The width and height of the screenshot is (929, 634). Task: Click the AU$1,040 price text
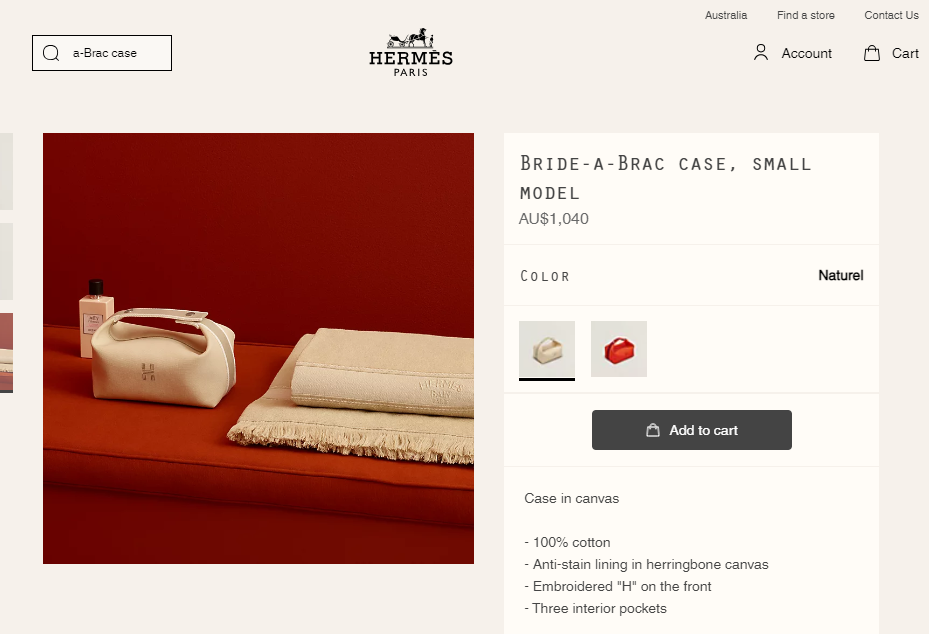[x=554, y=219]
